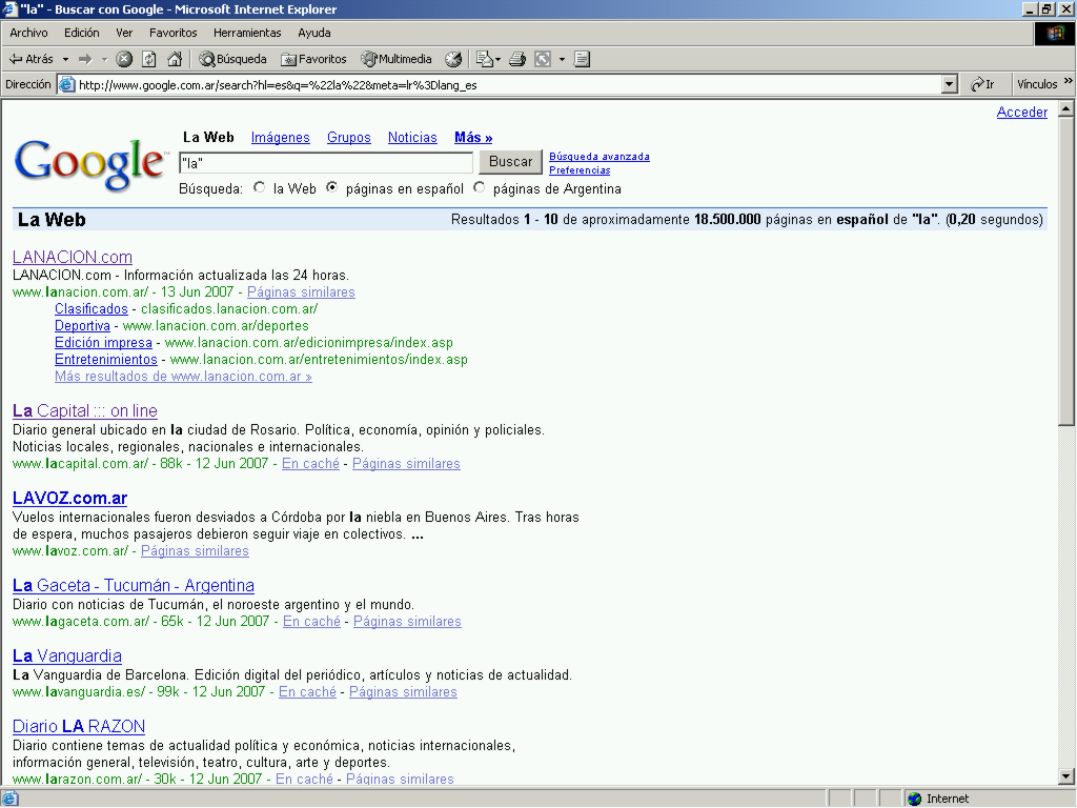Open the 'Edición impresa' sublink

(x=104, y=343)
